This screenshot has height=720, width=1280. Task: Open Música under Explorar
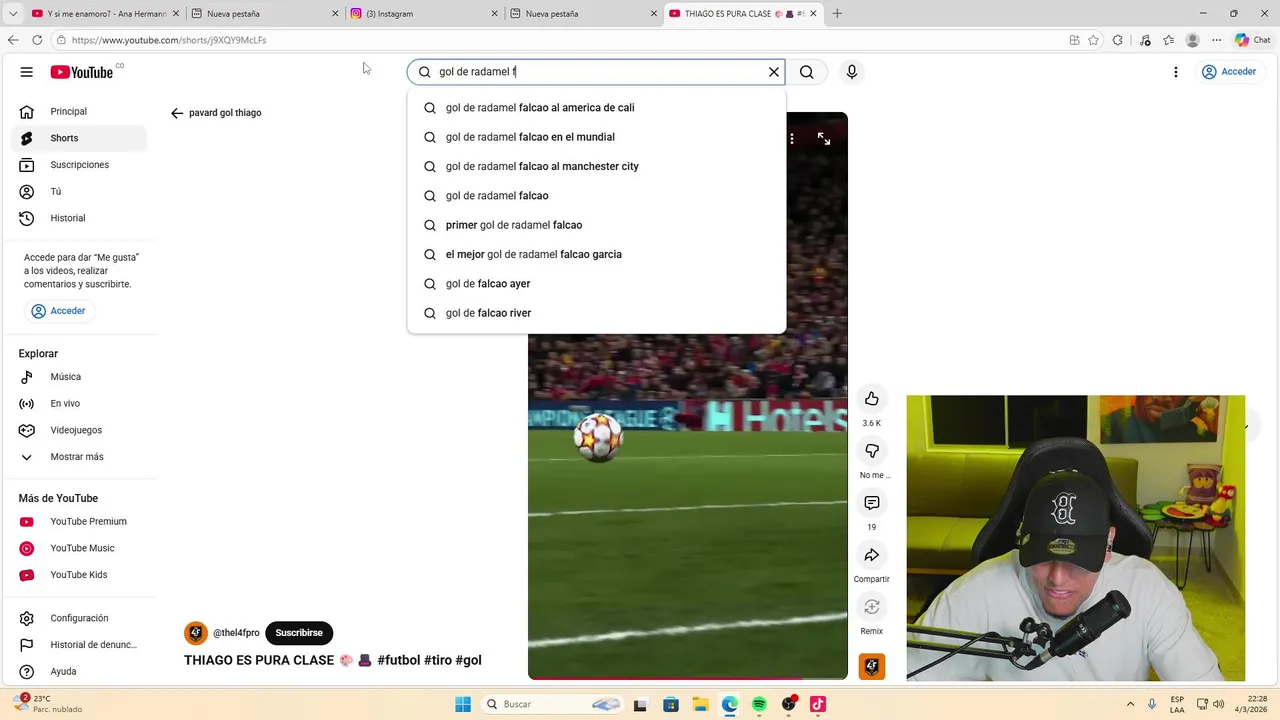coord(80,377)
